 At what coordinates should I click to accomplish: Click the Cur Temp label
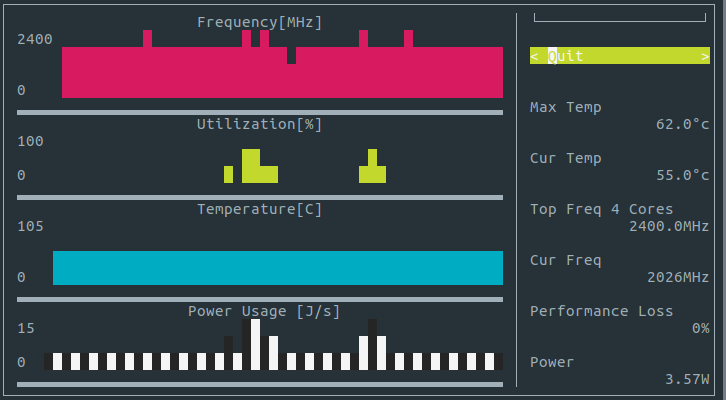point(566,158)
